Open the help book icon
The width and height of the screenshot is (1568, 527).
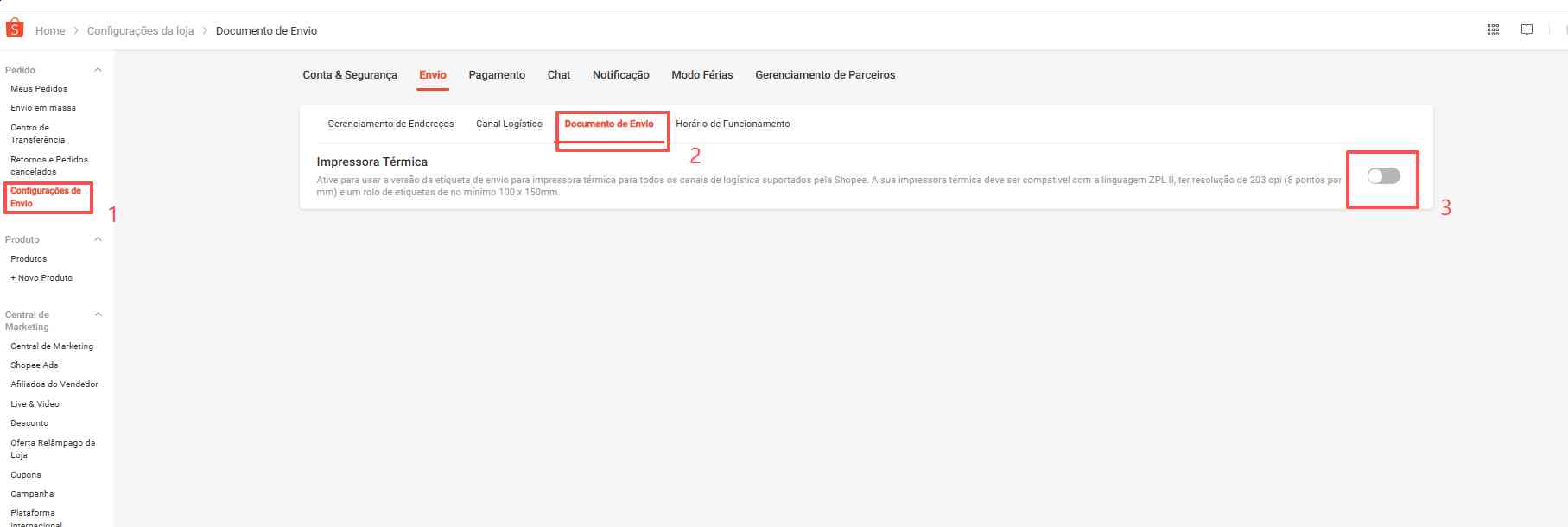click(1527, 30)
